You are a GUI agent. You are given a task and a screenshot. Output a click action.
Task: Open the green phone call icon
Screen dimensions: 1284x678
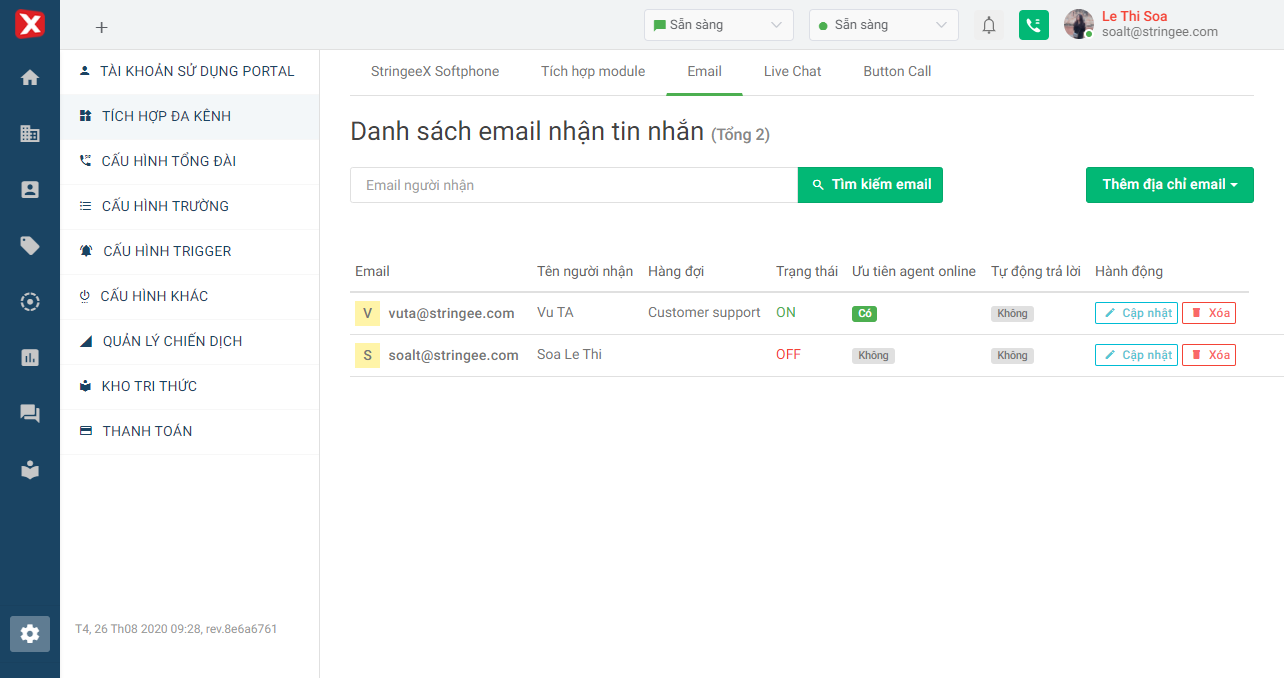pos(1034,25)
